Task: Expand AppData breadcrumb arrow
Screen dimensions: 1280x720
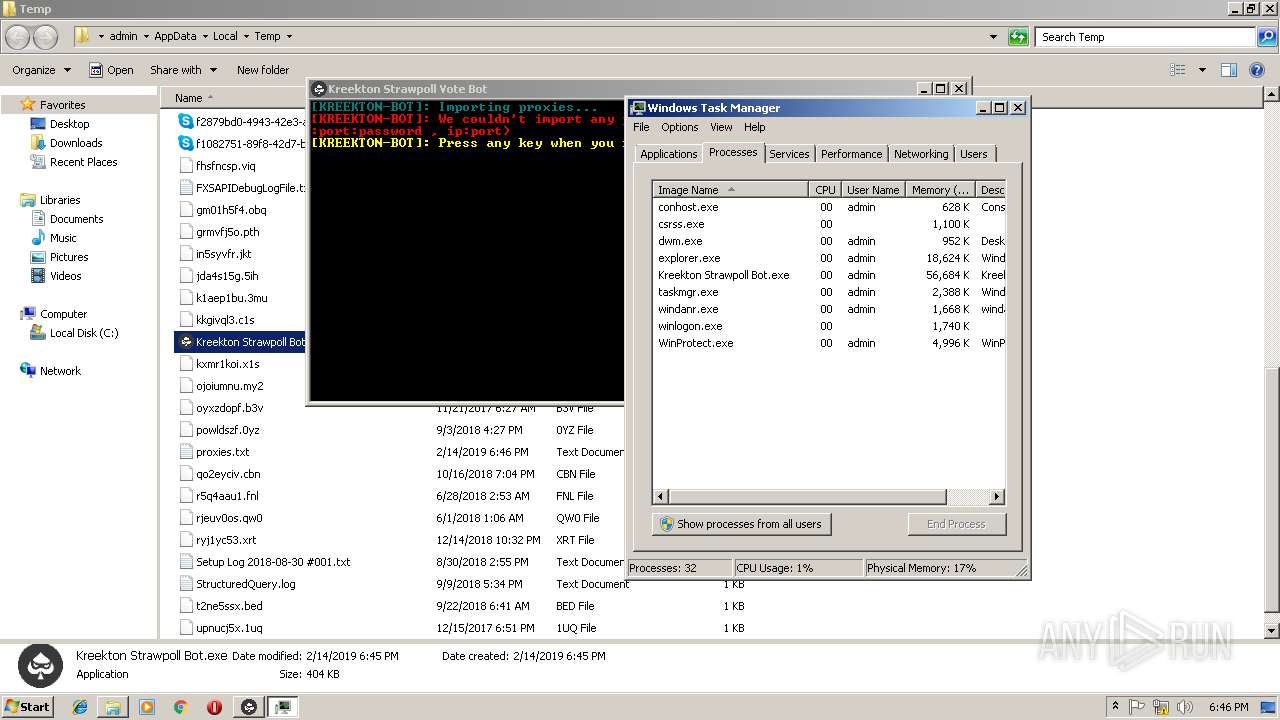Action: 205,37
